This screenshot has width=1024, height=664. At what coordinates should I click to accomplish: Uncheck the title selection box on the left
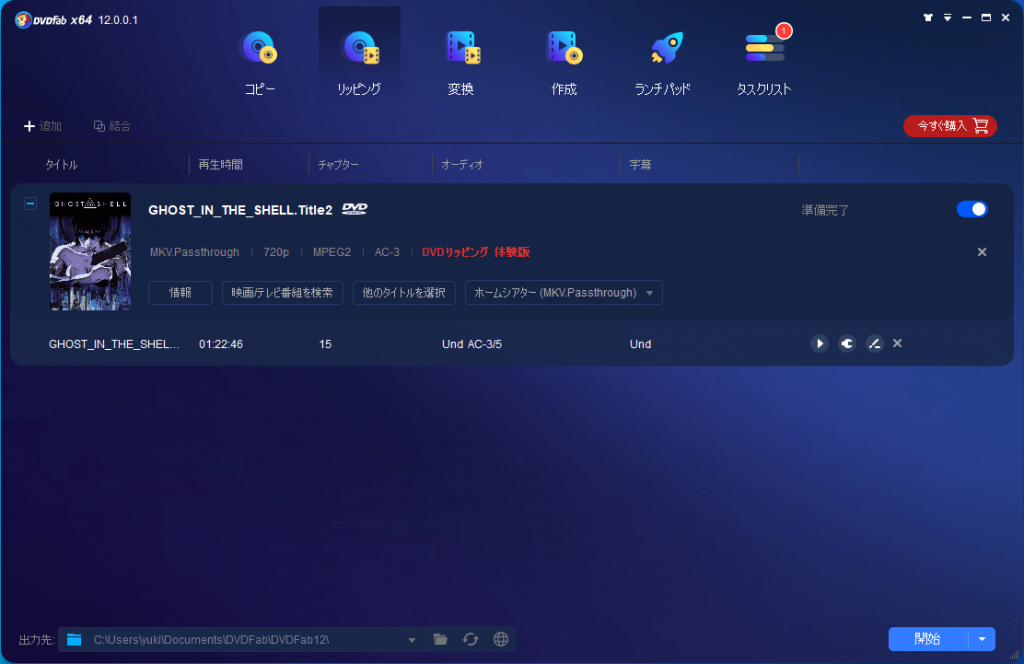pyautogui.click(x=31, y=202)
